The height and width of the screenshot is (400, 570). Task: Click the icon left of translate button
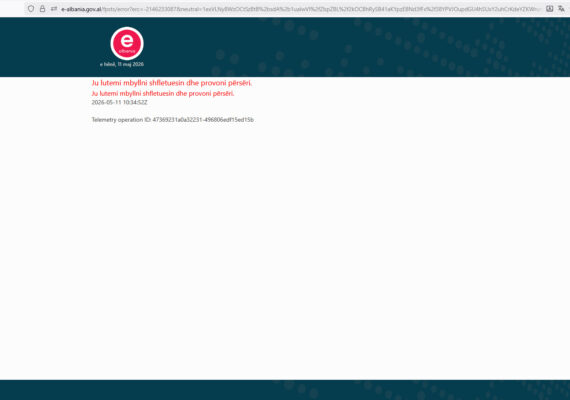549,9
